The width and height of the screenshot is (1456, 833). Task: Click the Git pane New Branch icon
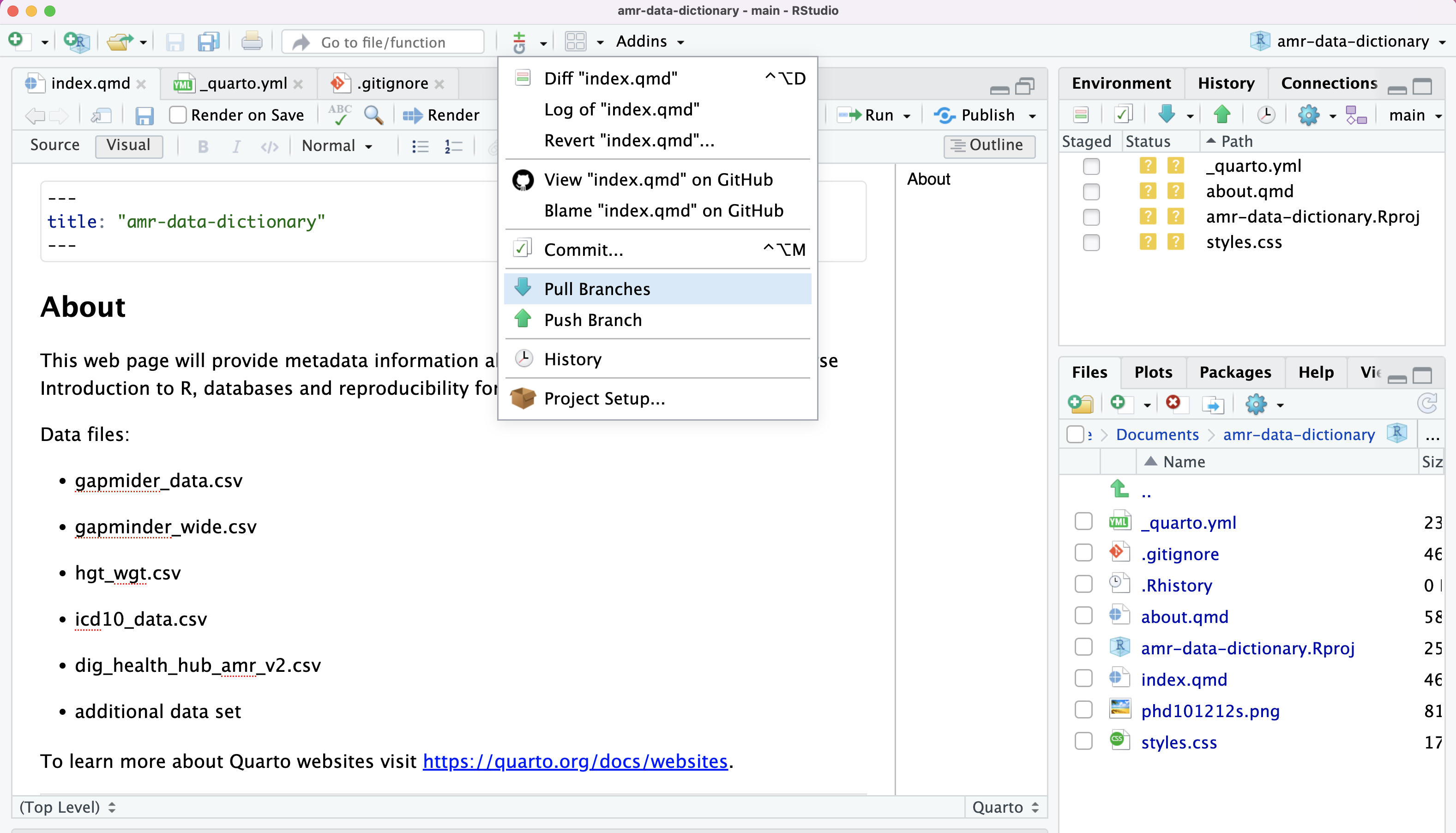(1356, 115)
